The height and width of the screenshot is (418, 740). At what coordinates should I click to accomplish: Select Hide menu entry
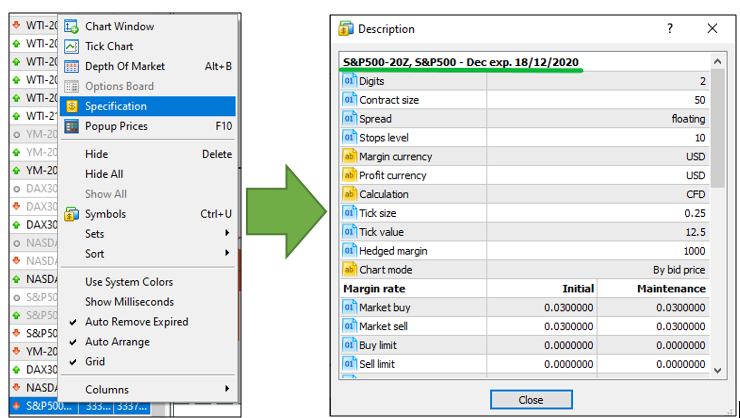[147, 154]
